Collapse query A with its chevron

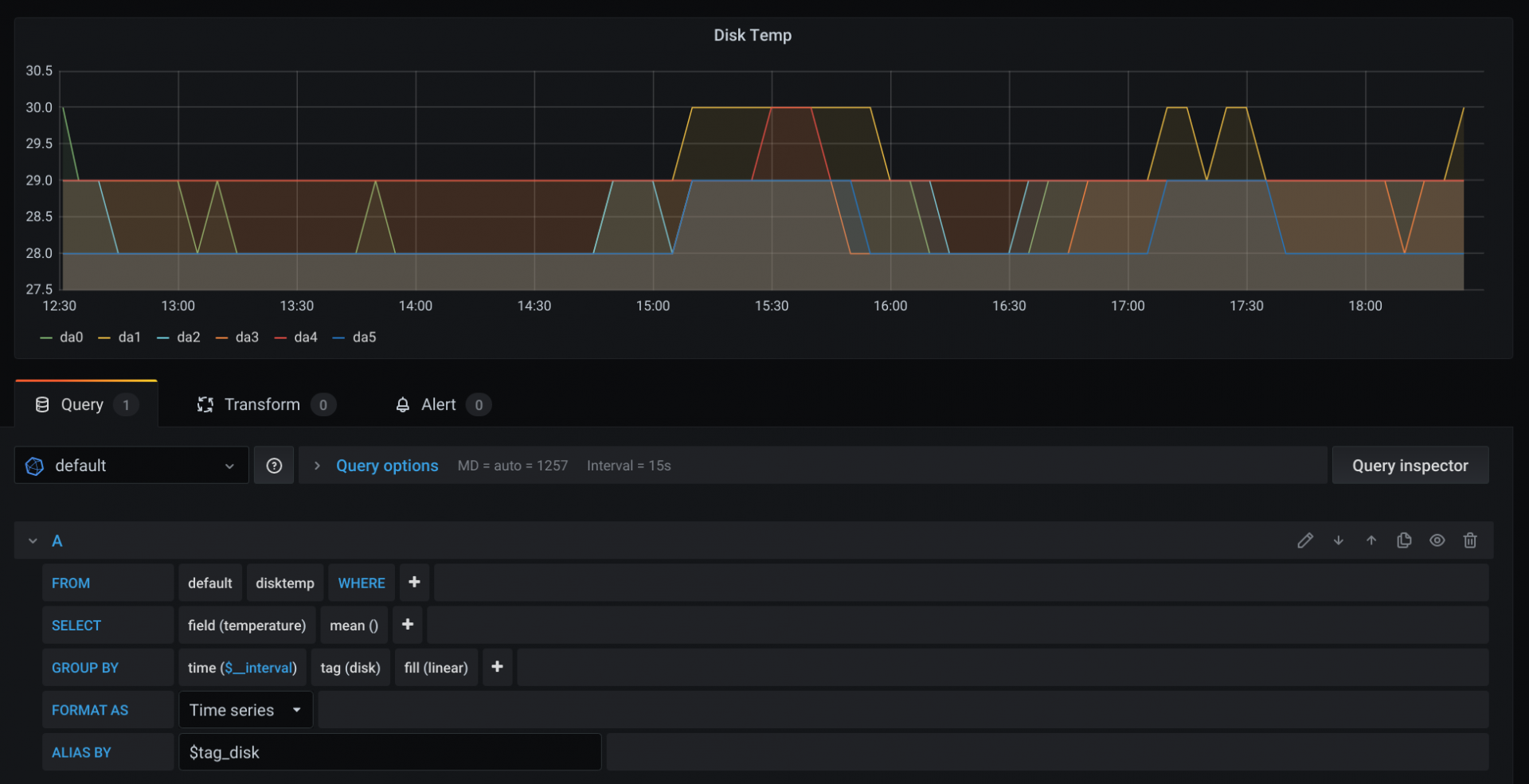[32, 540]
